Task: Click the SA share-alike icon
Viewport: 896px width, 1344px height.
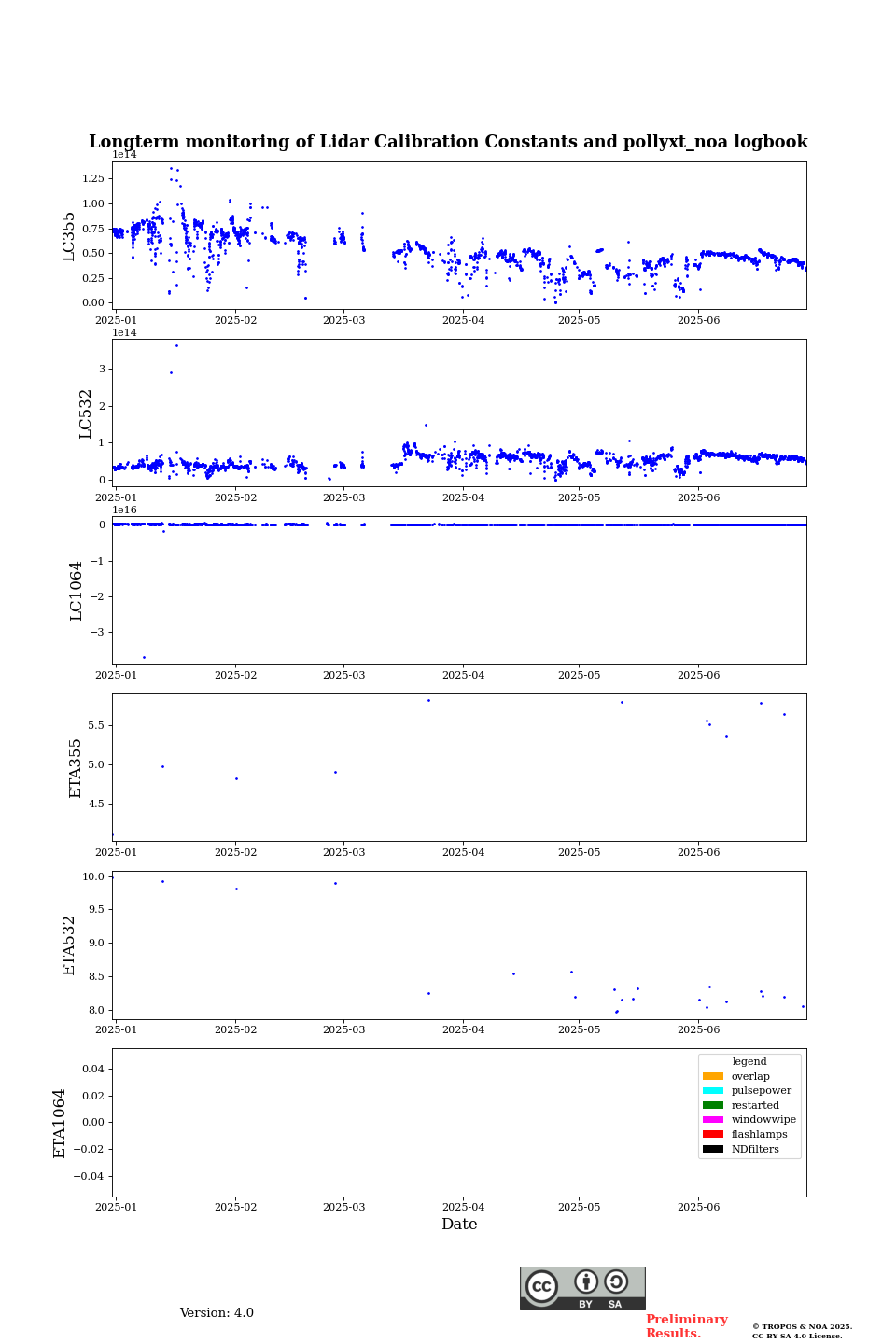Action: 616,1281
